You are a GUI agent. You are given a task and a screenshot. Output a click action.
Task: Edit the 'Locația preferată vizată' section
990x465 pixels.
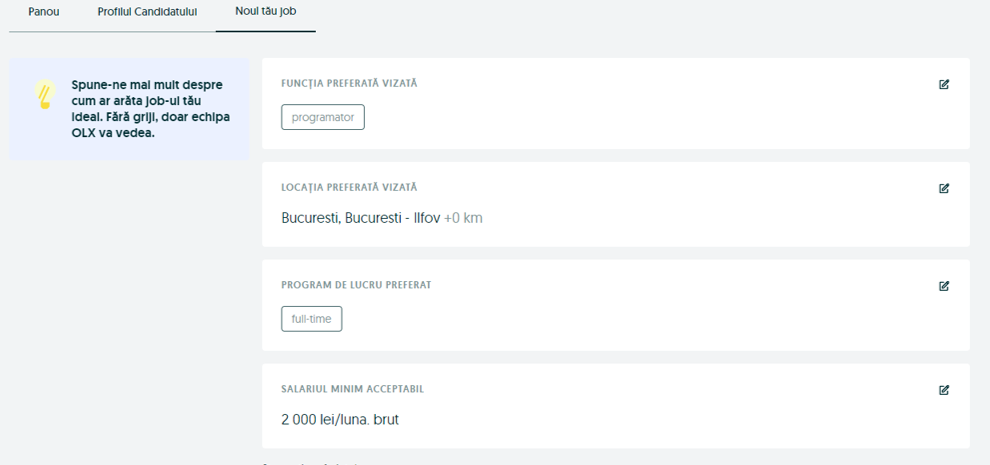[x=944, y=189]
